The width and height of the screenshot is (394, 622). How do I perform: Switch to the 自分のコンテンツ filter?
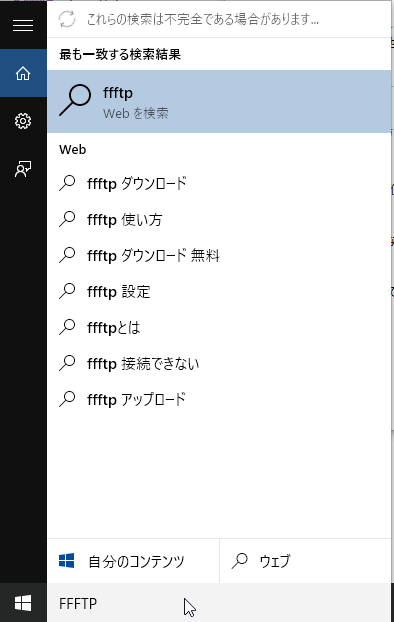coord(133,561)
